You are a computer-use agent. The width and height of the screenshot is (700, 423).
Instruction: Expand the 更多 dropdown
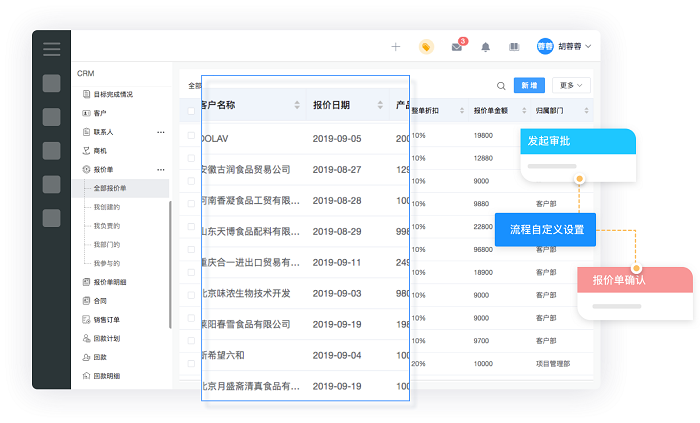pyautogui.click(x=573, y=86)
